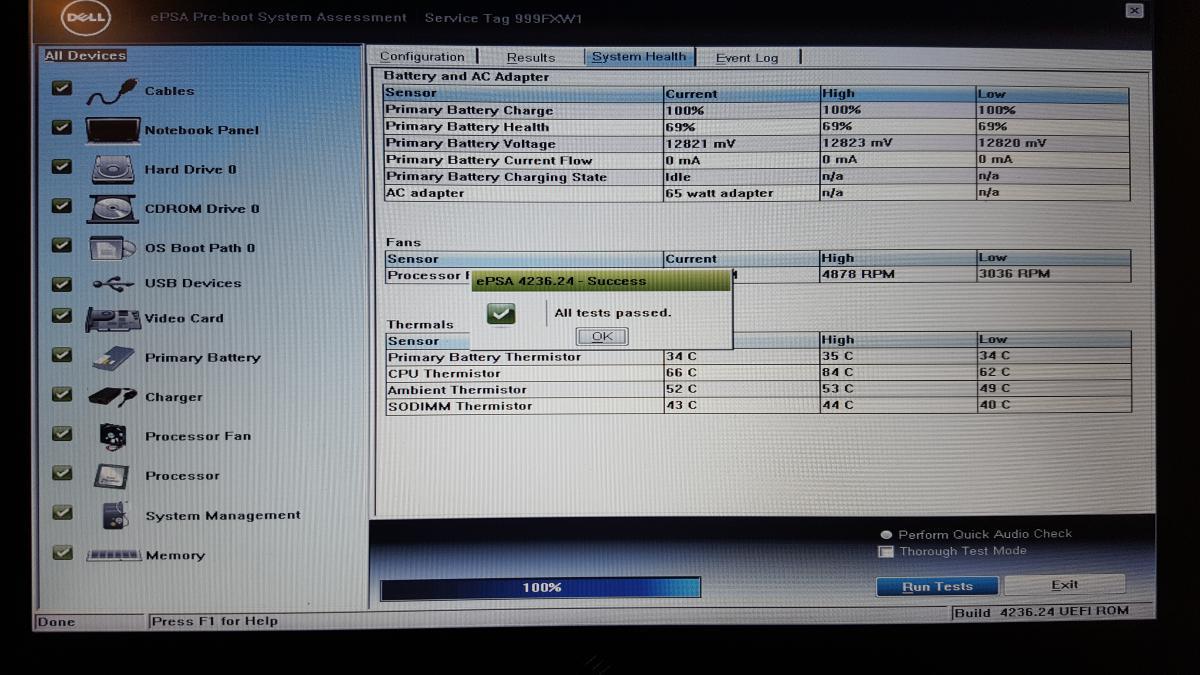Click the Memory module icon

(x=112, y=555)
